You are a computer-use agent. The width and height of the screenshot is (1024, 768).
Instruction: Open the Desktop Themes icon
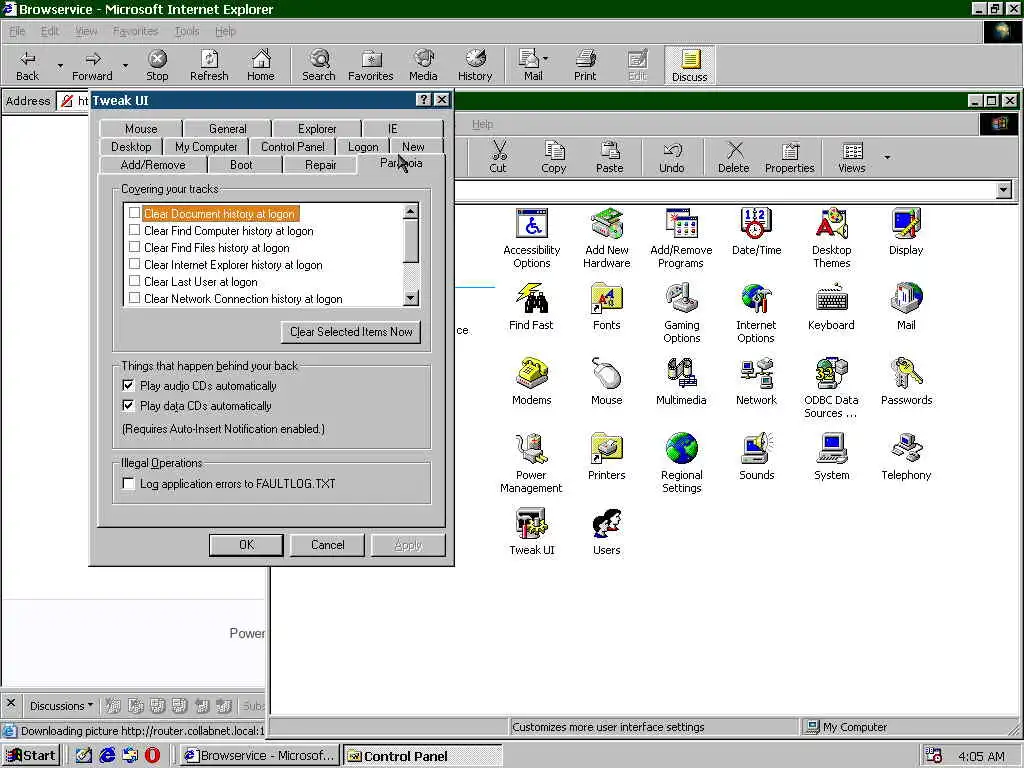tap(831, 238)
